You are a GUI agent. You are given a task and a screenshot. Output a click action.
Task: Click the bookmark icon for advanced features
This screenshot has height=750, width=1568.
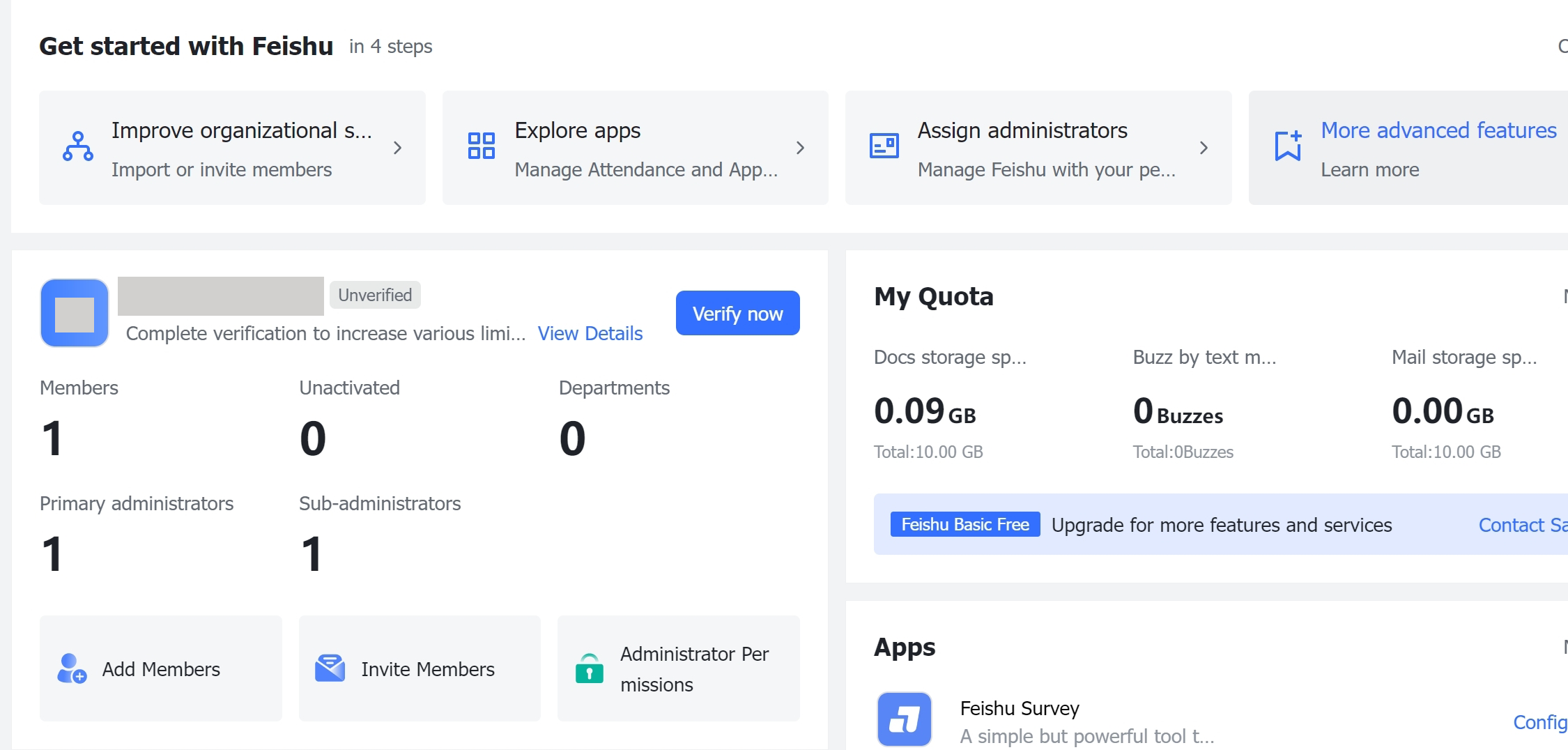pyautogui.click(x=1287, y=146)
